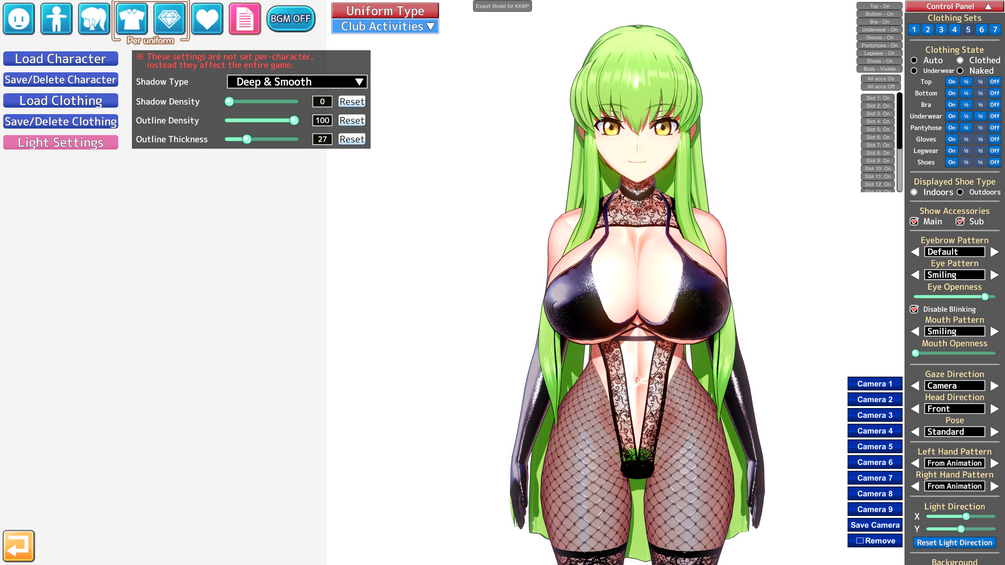Adjust Shadow Density slider
The image size is (1005, 565).
[x=262, y=101]
